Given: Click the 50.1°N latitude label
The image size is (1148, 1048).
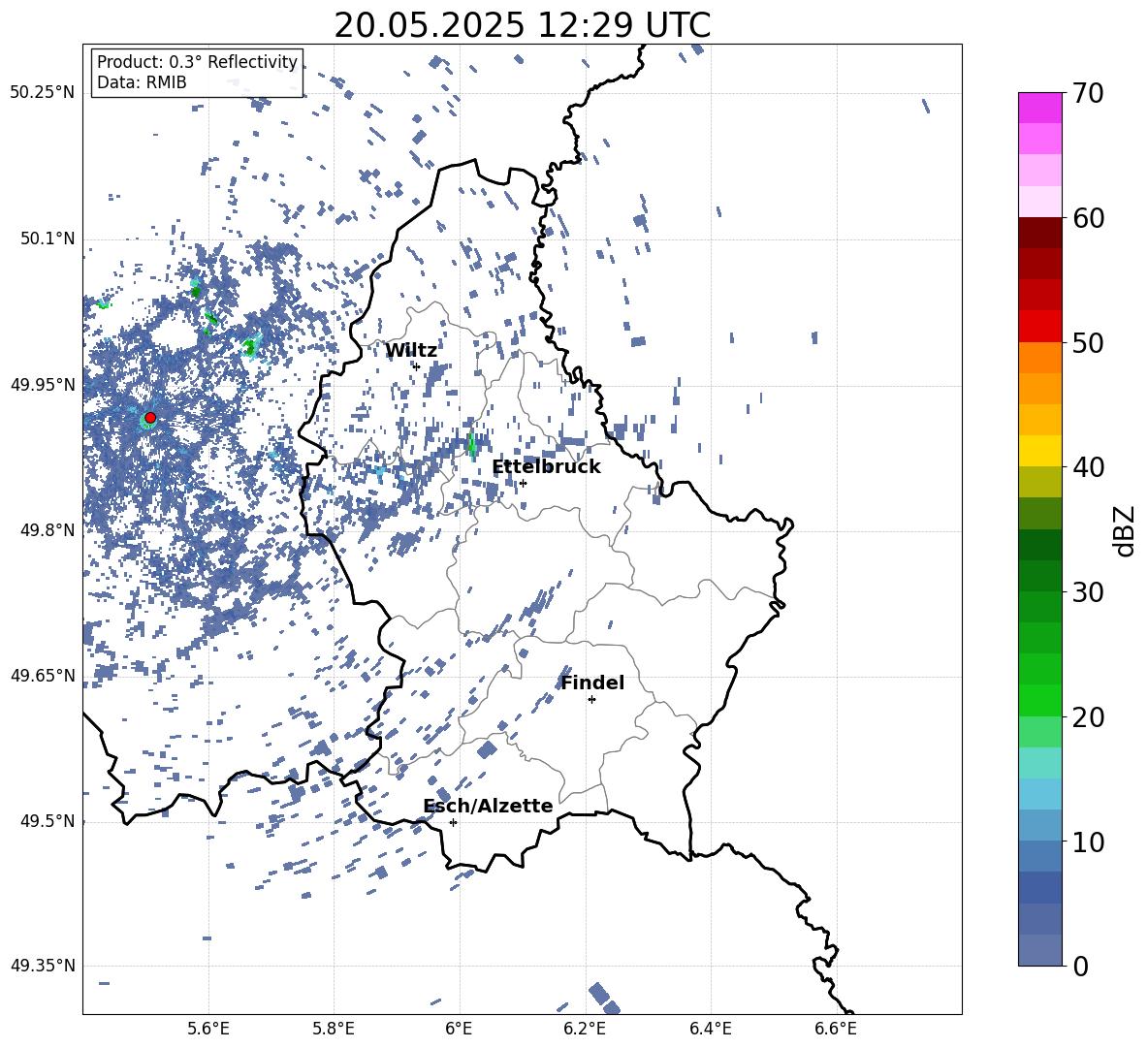Looking at the screenshot, I should click(x=48, y=238).
